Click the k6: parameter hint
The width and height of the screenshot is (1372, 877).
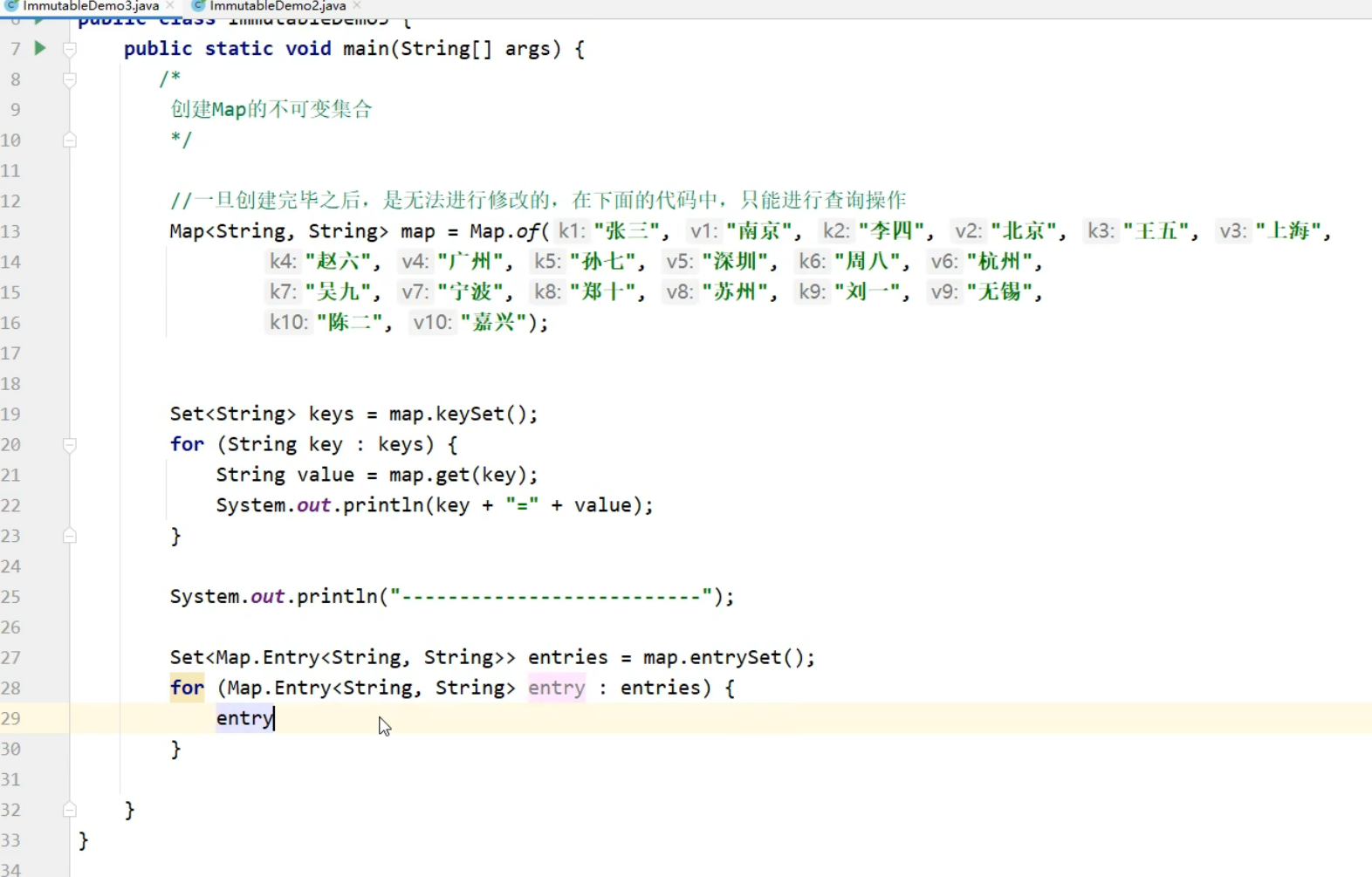click(x=812, y=262)
